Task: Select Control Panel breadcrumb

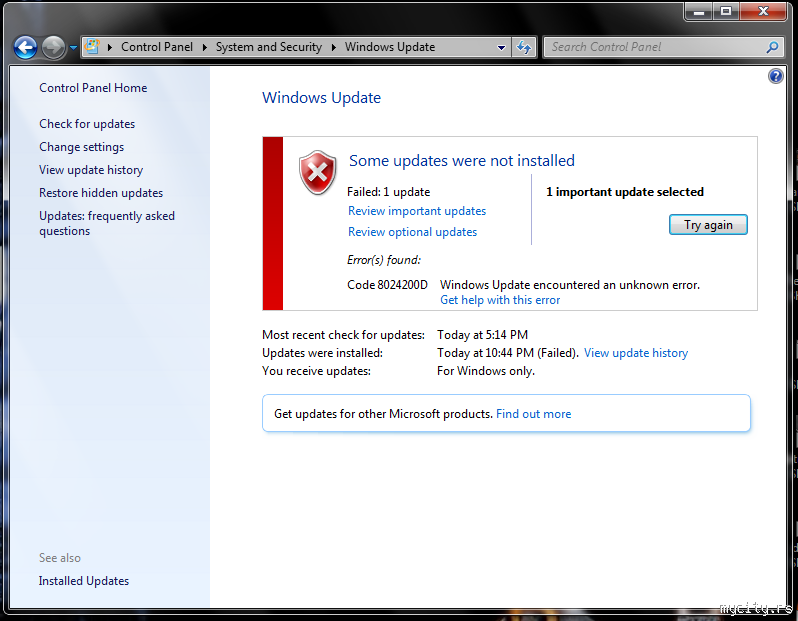Action: point(157,47)
